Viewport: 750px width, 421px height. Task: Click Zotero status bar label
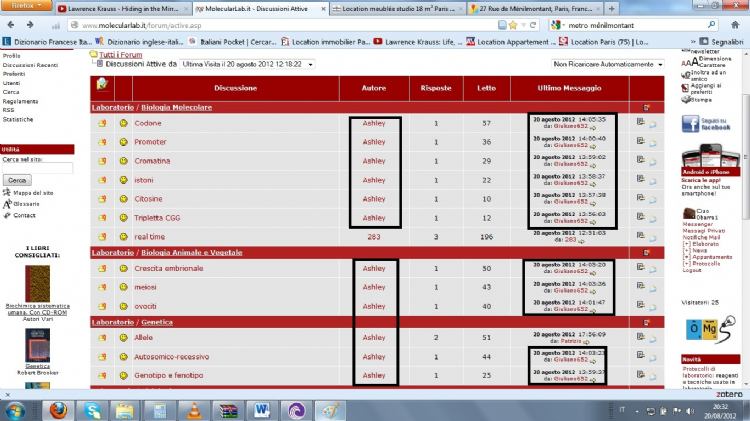(729, 394)
